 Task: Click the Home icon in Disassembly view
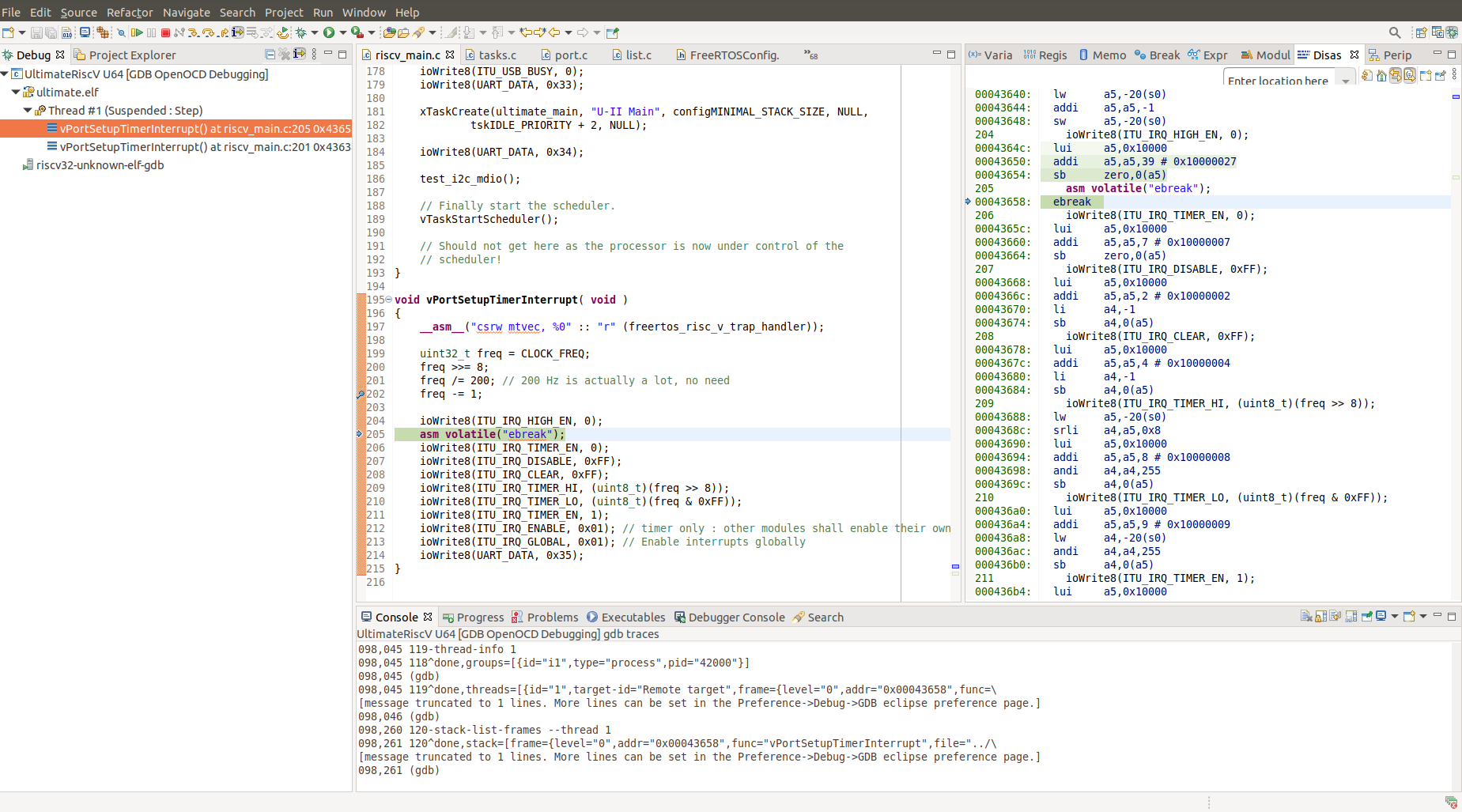pos(1381,76)
